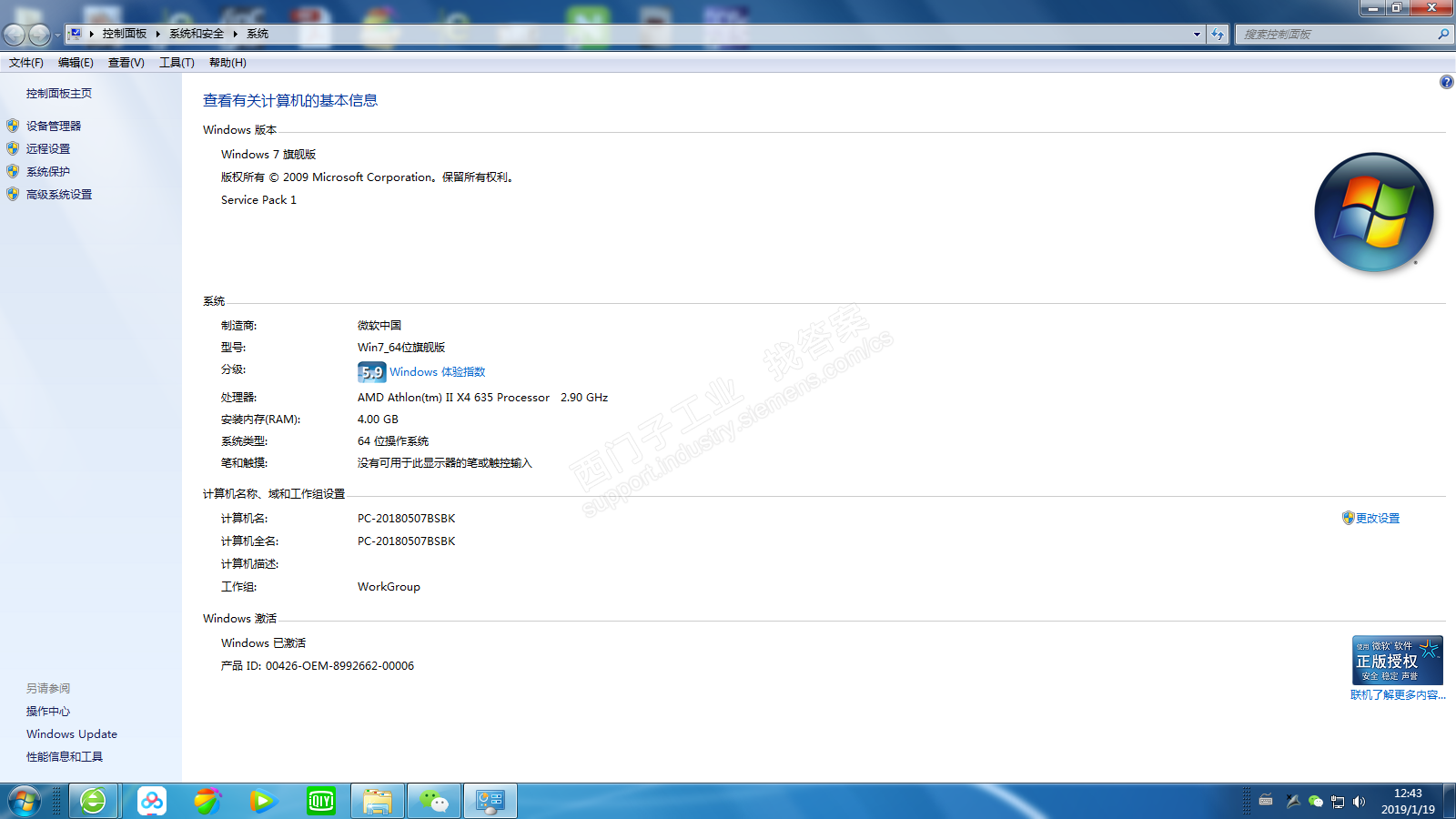Click the Back navigation arrow

(15, 35)
